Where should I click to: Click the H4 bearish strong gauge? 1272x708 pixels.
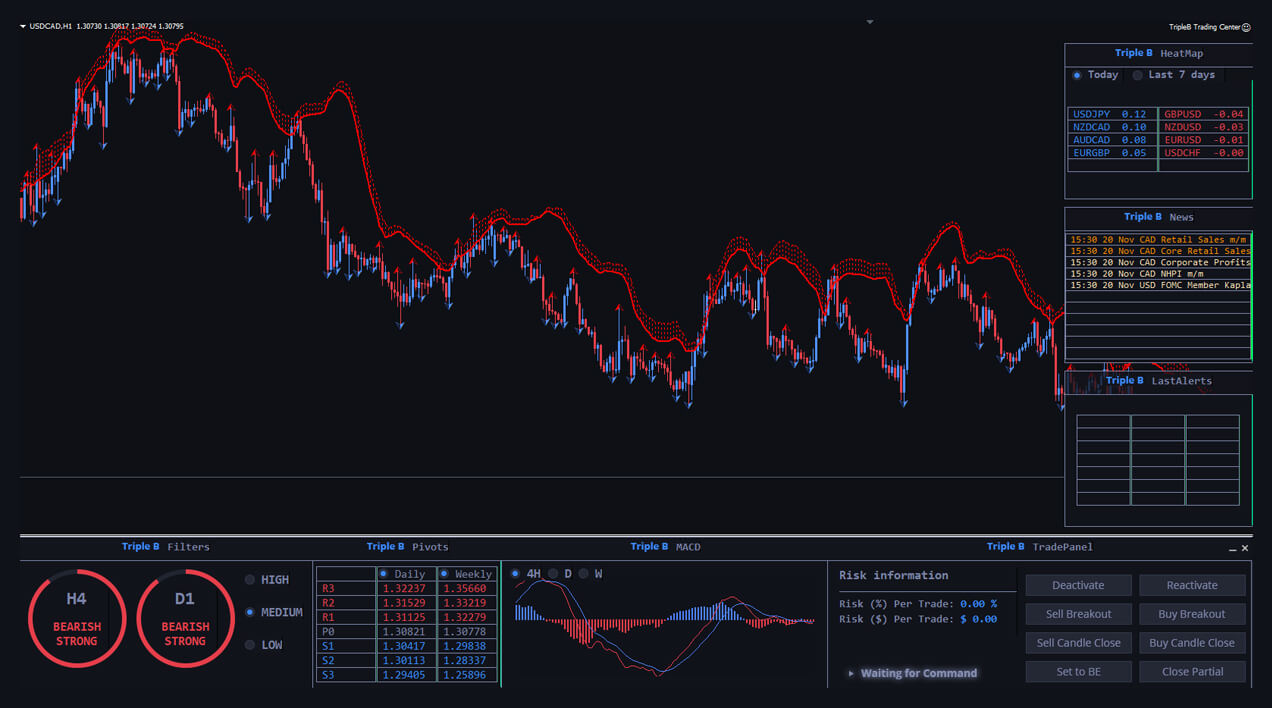pyautogui.click(x=77, y=617)
